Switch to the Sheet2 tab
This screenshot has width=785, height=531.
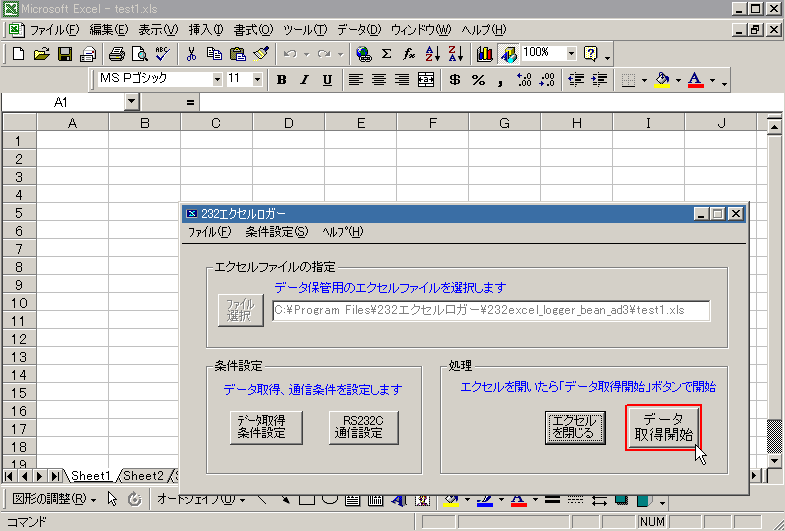[143, 475]
